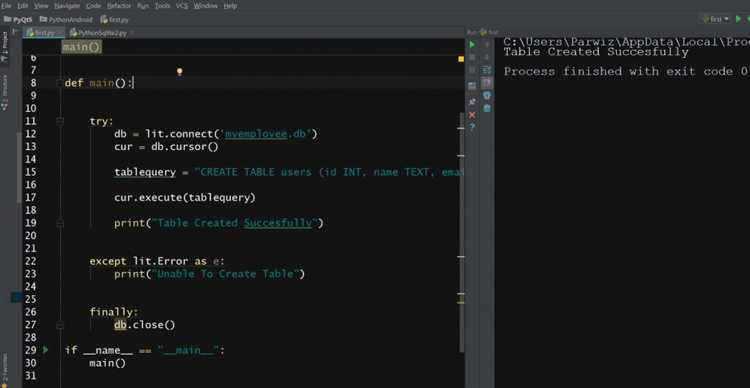Click the 'def main():' line in the editor
Viewport: 750px width, 388px height.
coord(99,83)
